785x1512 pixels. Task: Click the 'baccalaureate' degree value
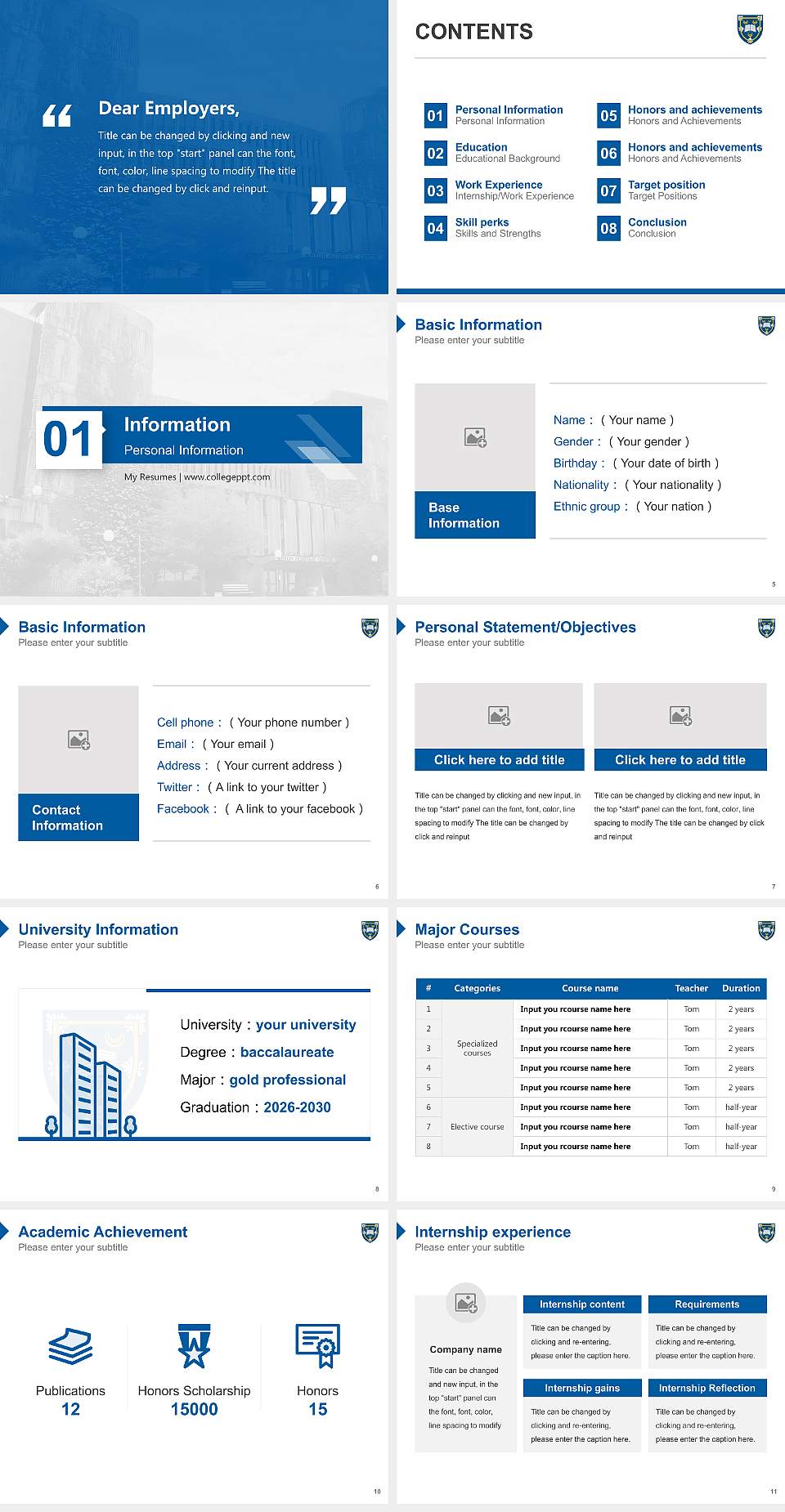point(287,1053)
